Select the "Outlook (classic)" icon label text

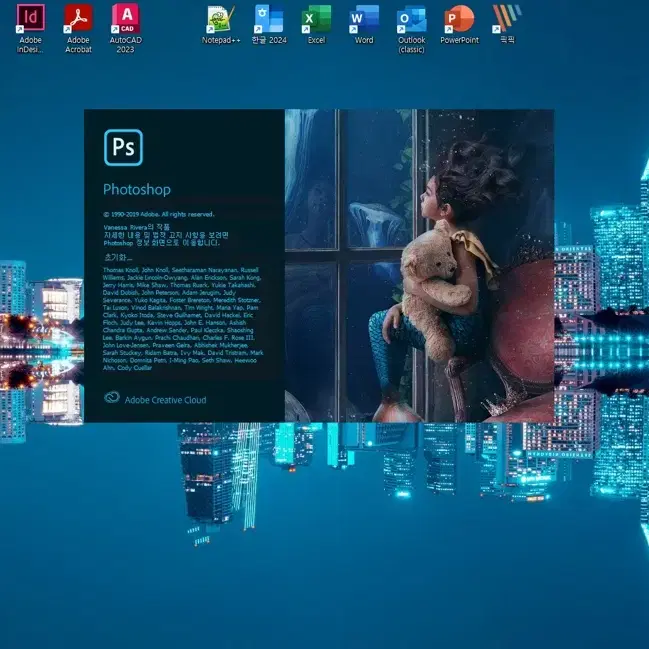point(411,45)
